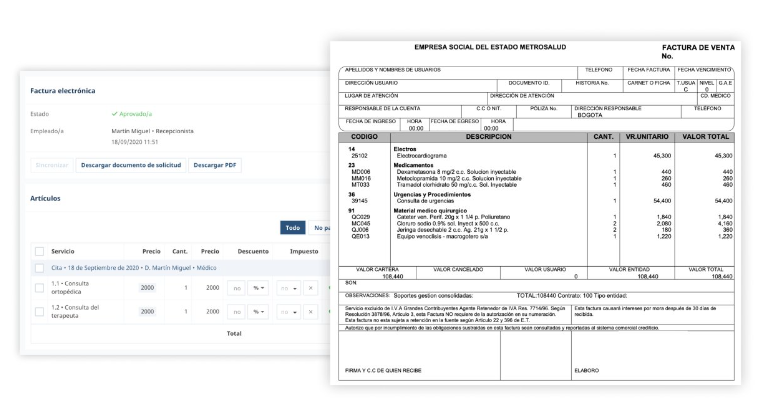Screen dimensions: 773x408
Task: Click the X icon for Consulta ortopédica
Action: [x=311, y=288]
